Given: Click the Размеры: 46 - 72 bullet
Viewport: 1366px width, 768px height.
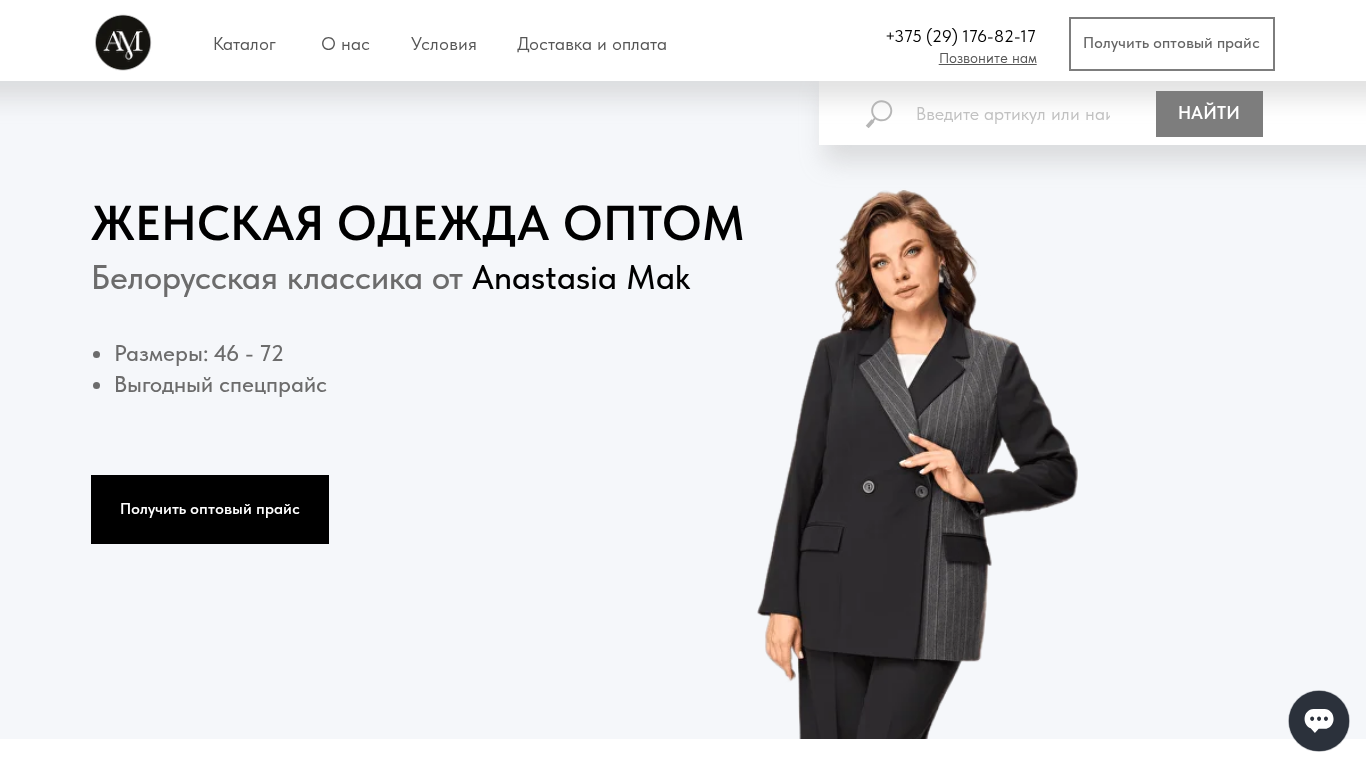Looking at the screenshot, I should point(199,354).
